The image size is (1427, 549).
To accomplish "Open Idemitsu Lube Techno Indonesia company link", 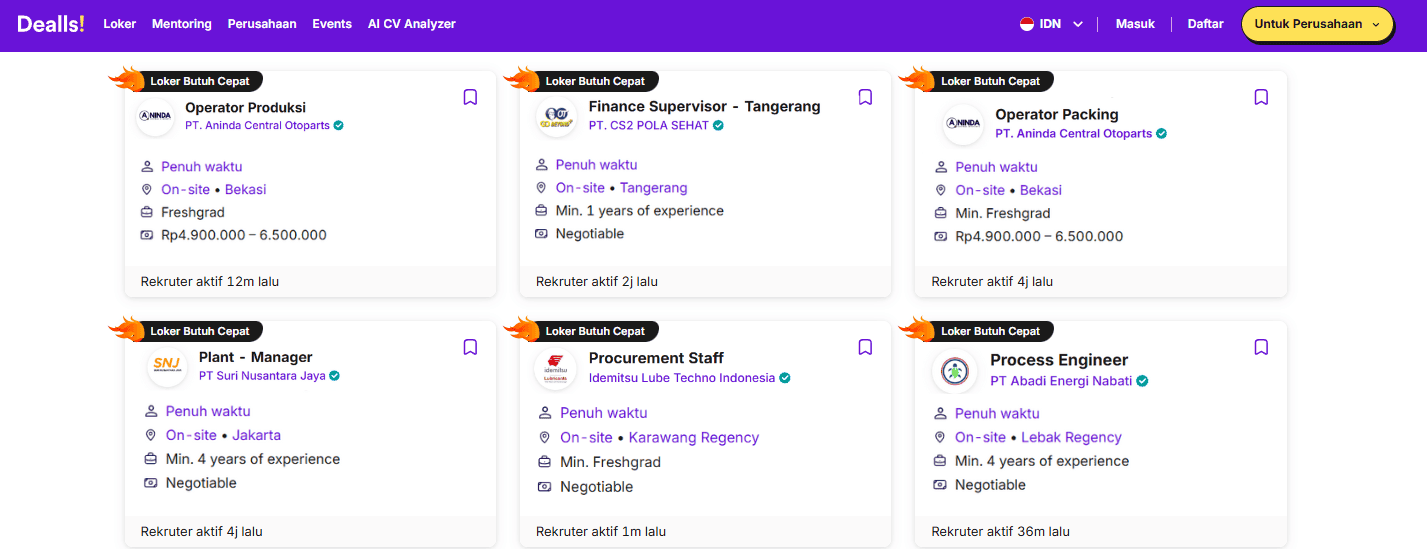I will click(x=682, y=378).
